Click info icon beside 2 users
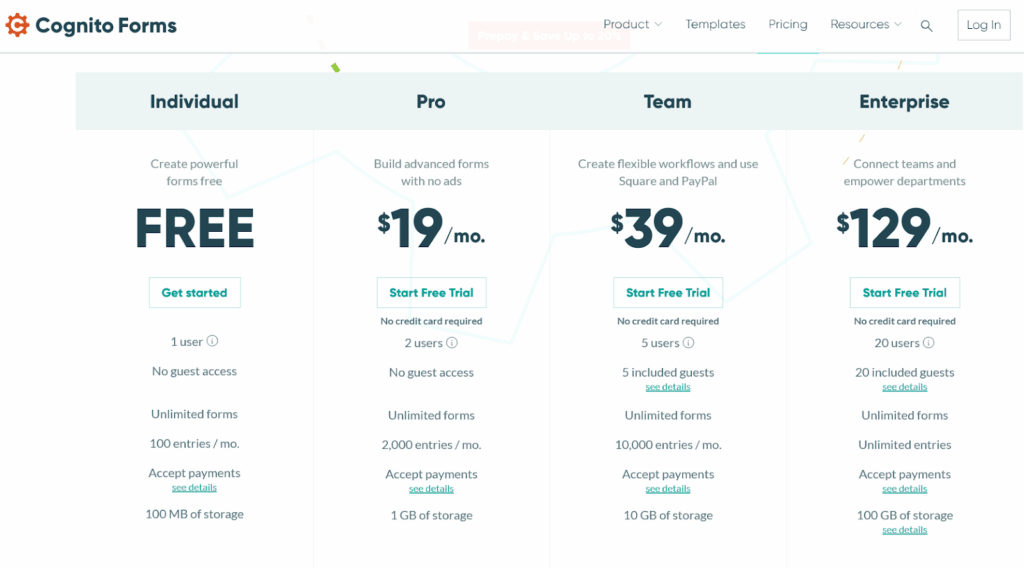Viewport: 1024px width, 568px height. pos(452,343)
